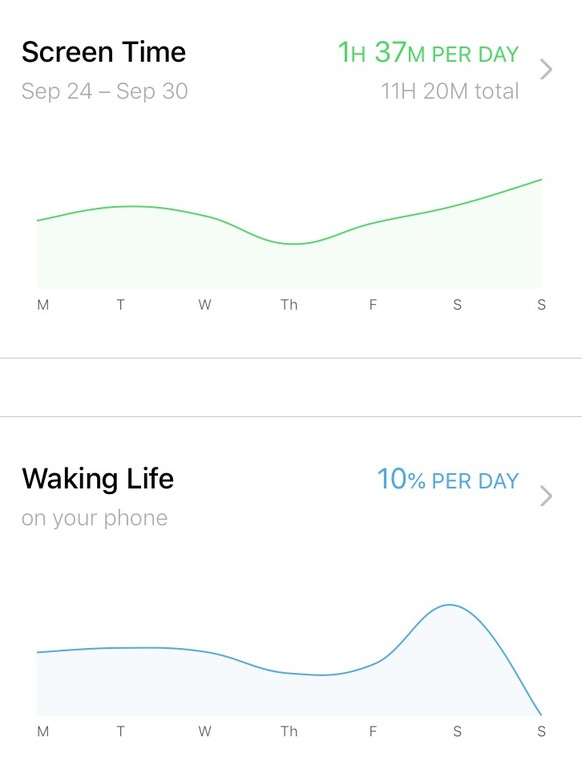Select Th label under Waking Life chart

289,731
